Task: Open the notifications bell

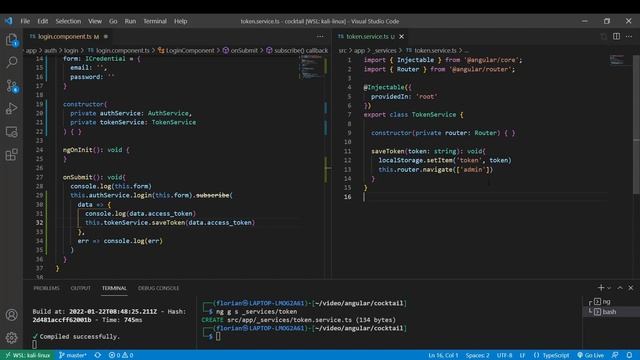Action: pyautogui.click(x=629, y=355)
